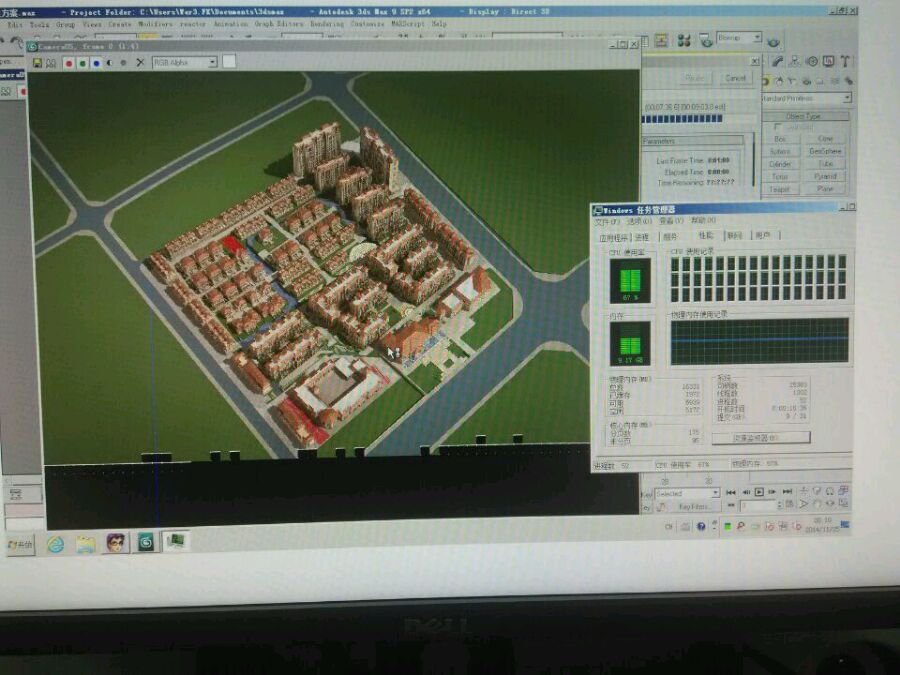Switch to the Display command panel
900x675 pixels.
click(x=828, y=61)
